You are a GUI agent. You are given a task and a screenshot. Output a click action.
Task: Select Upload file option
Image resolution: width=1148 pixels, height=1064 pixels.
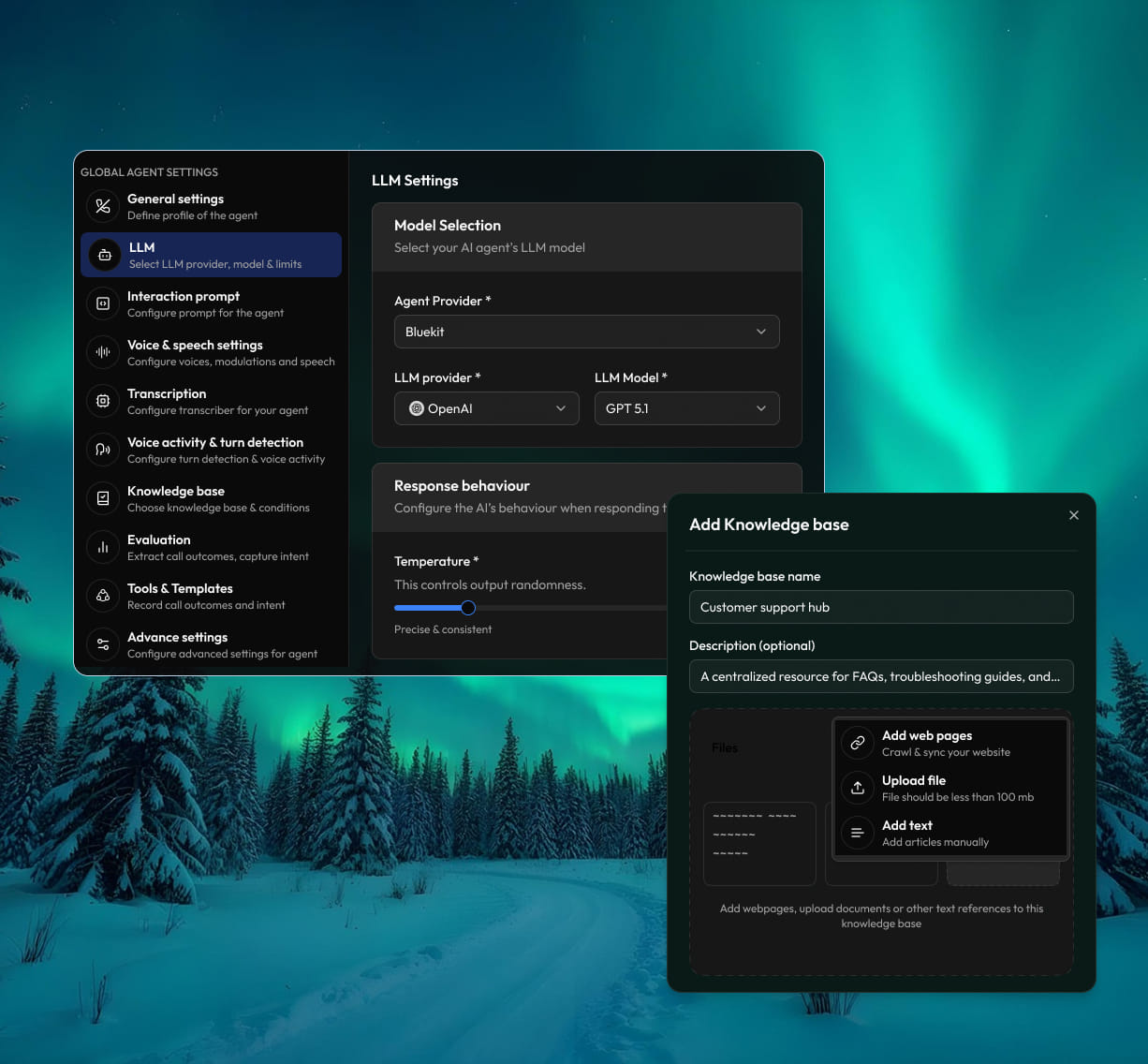coord(949,788)
